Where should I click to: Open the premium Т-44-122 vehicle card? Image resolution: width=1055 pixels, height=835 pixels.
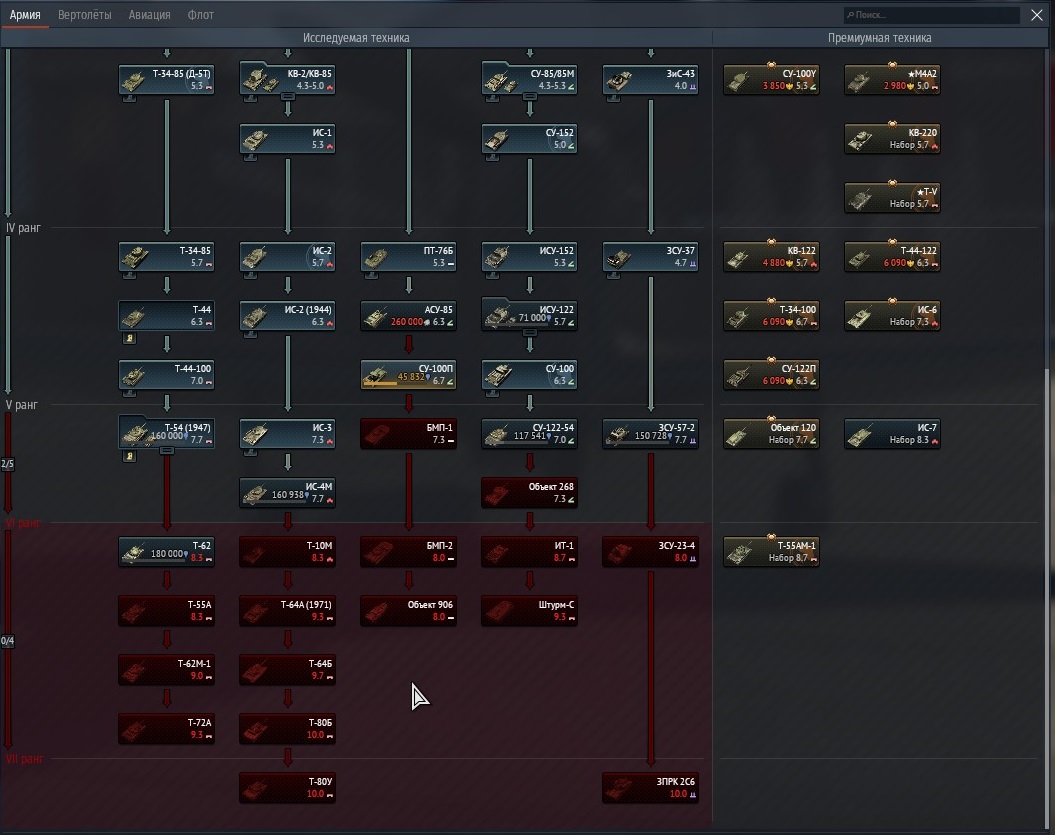tap(892, 257)
